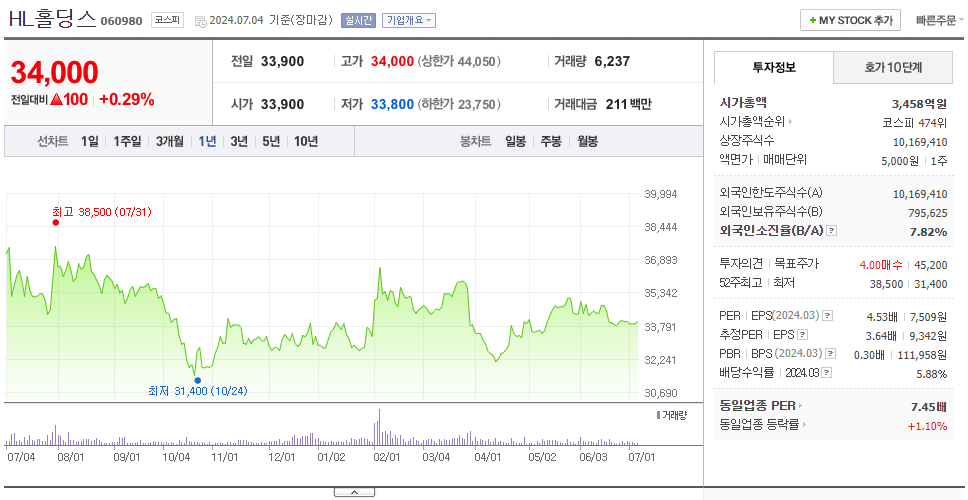Open the 빠른주문 dropdown
The height and width of the screenshot is (500, 968).
(940, 20)
